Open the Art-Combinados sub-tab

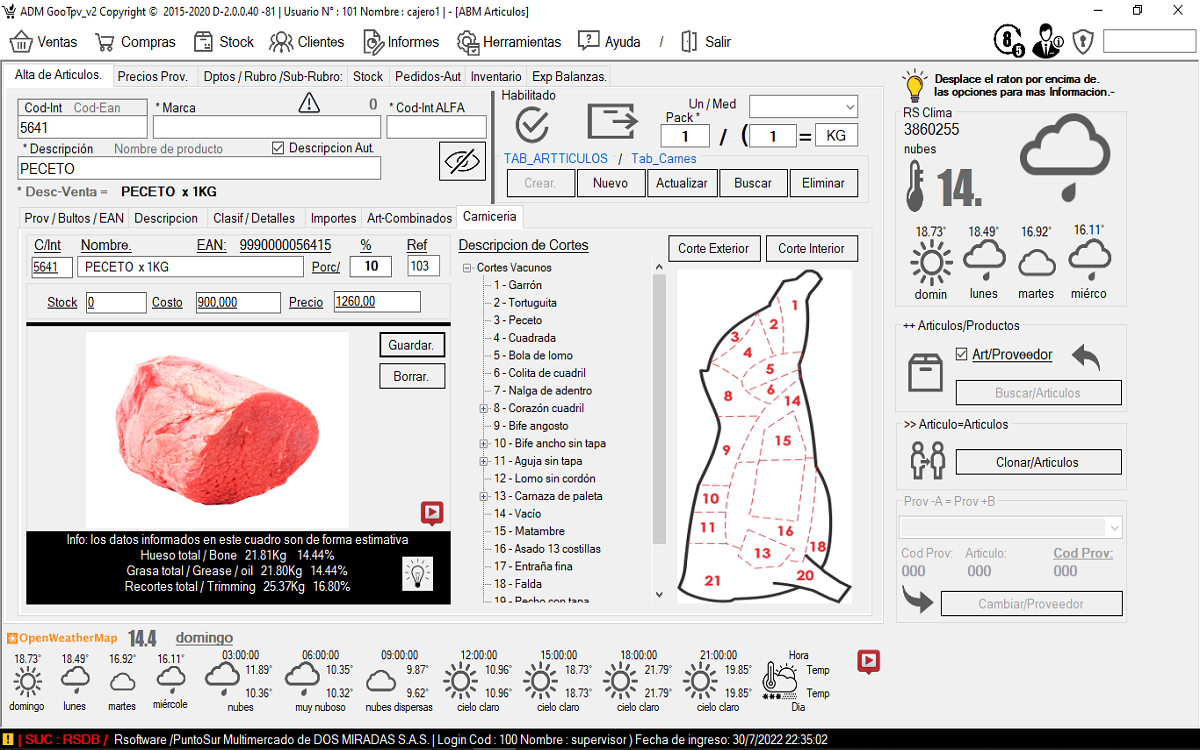tap(410, 218)
